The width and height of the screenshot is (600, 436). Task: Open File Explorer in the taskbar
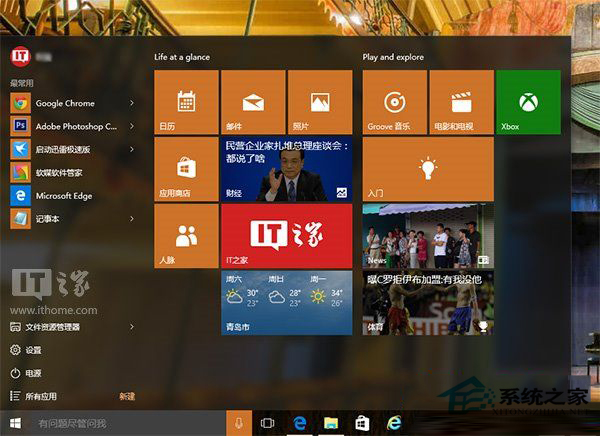(330, 424)
